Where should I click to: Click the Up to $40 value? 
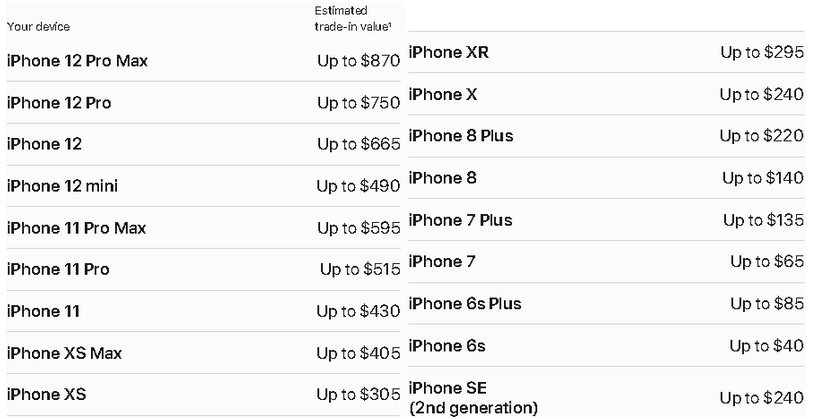767,346
